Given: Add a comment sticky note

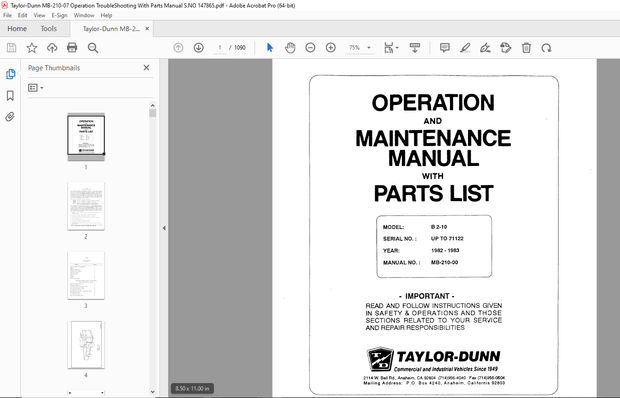Looking at the screenshot, I should click(445, 48).
